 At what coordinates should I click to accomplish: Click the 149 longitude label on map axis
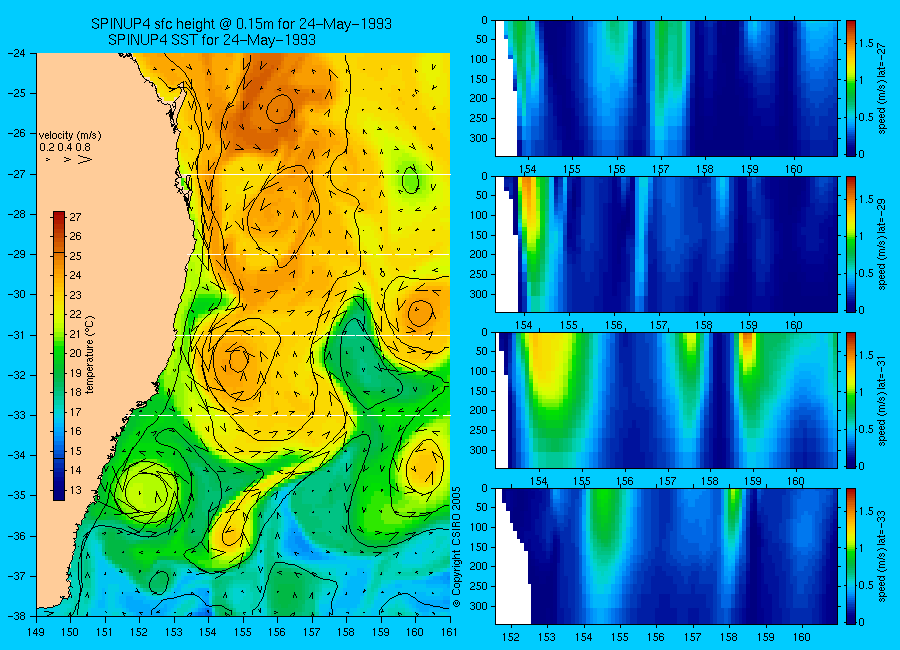[36, 633]
